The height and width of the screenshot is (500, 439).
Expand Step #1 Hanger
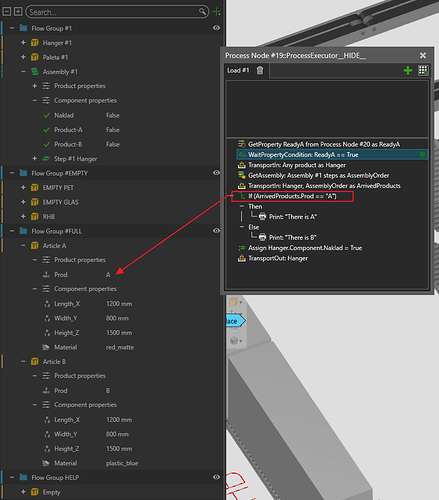pos(34,158)
